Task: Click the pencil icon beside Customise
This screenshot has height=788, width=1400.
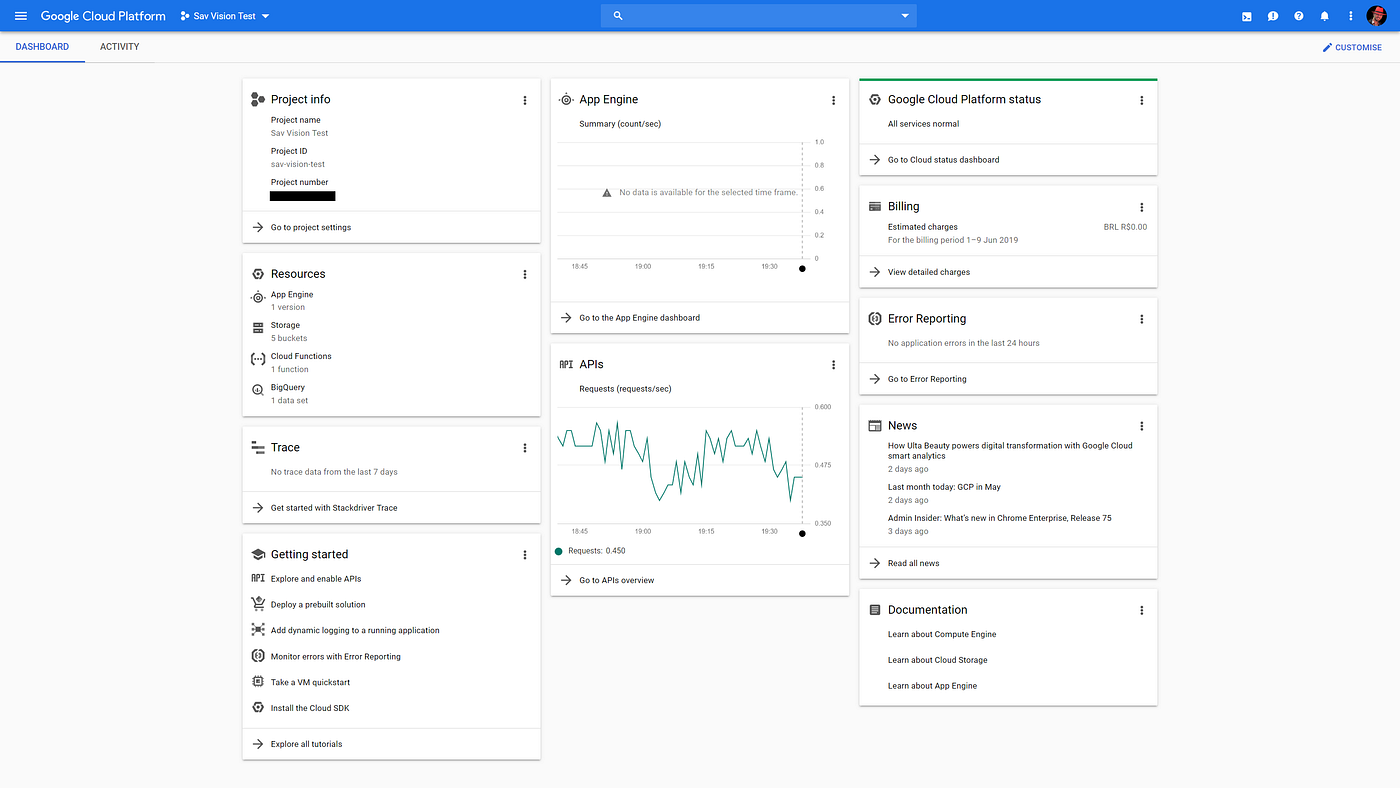Action: pos(1328,47)
